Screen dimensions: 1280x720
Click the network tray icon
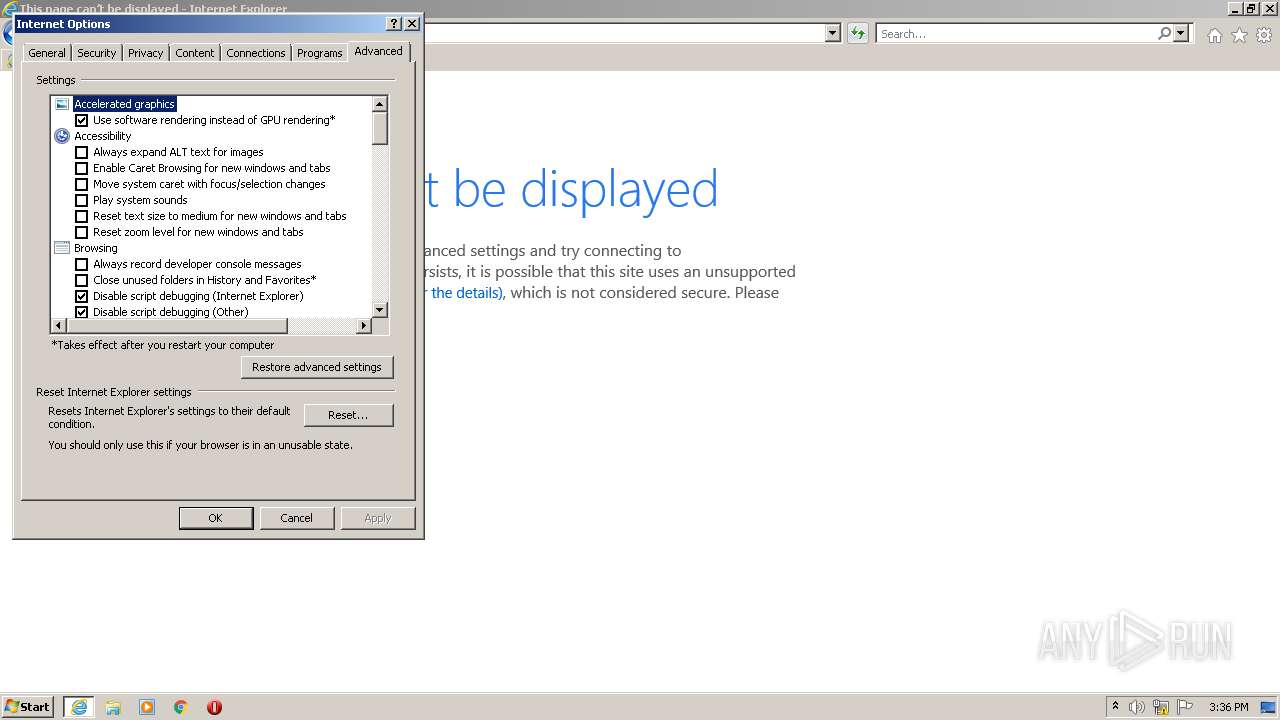pyautogui.click(x=1161, y=707)
